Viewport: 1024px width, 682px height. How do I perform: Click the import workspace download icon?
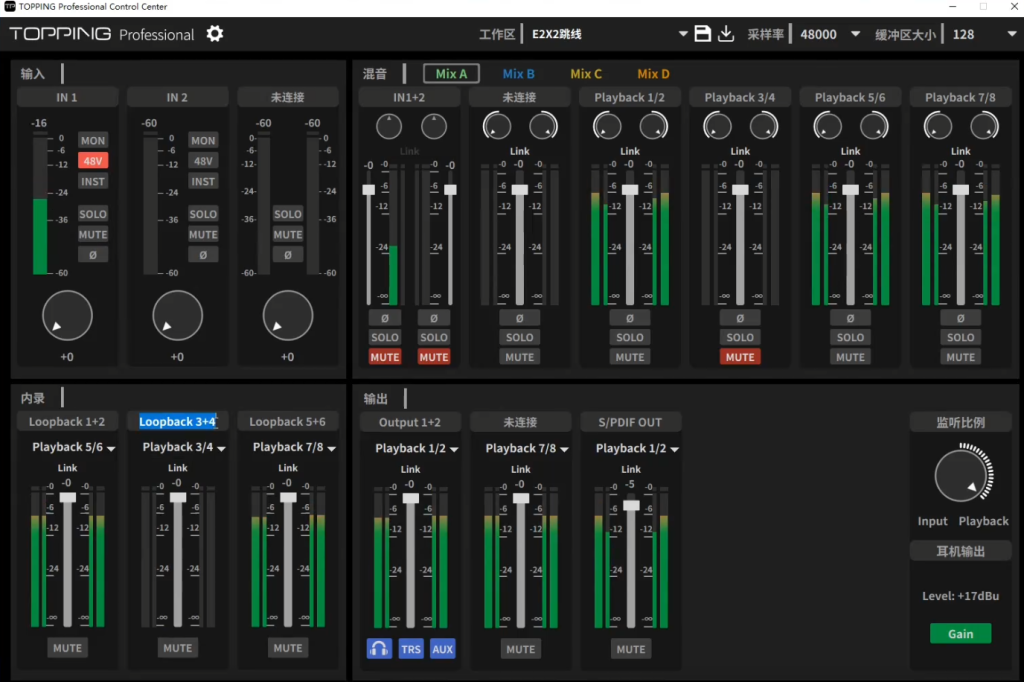pyautogui.click(x=726, y=34)
